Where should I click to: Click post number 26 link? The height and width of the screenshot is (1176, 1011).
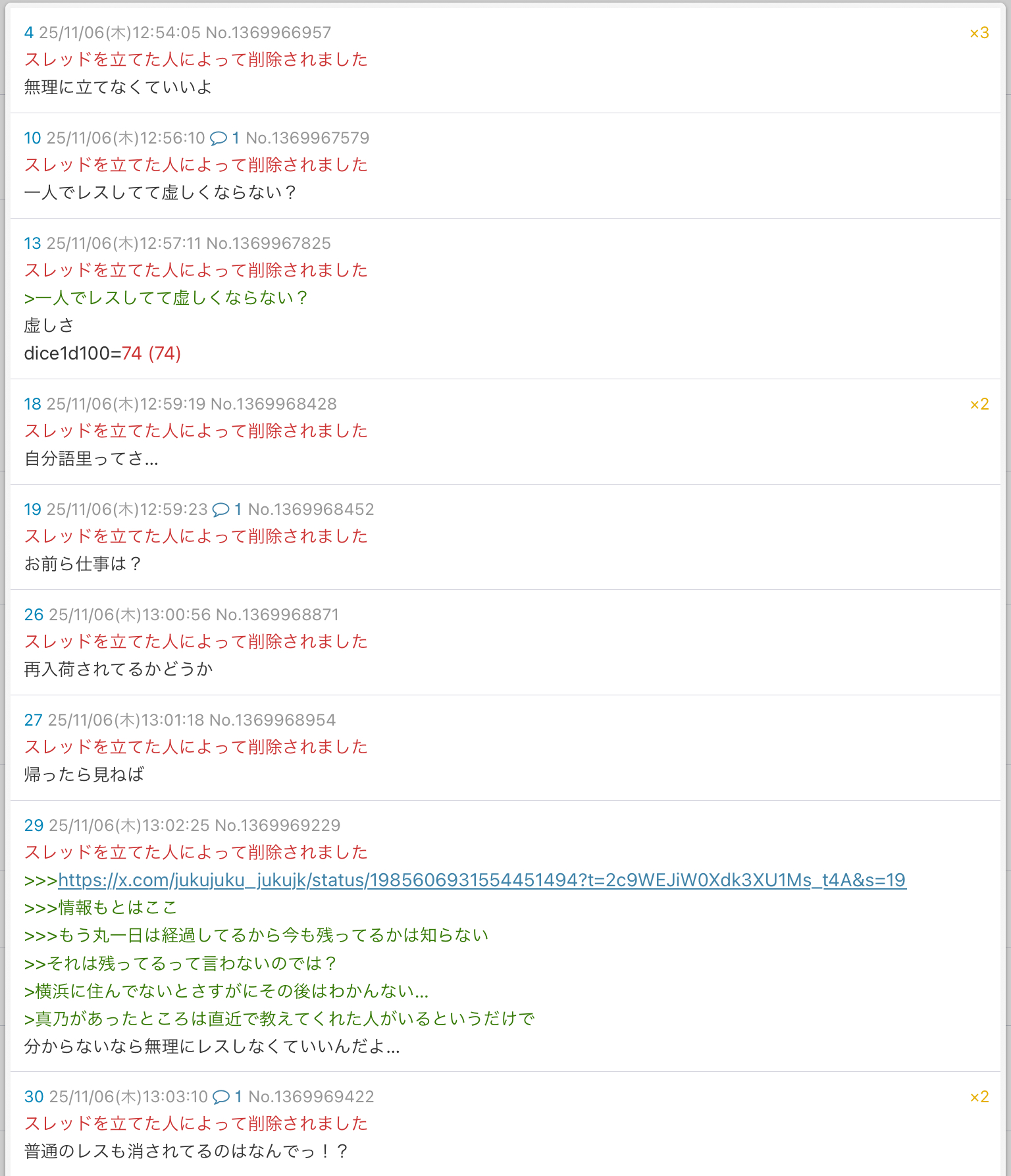(x=34, y=615)
